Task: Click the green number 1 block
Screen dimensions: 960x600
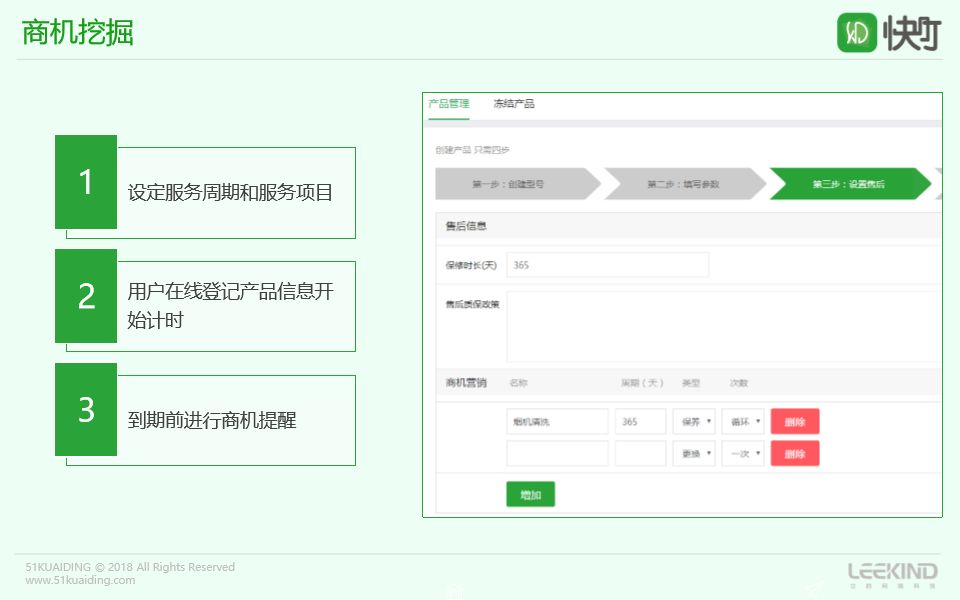Action: (86, 182)
